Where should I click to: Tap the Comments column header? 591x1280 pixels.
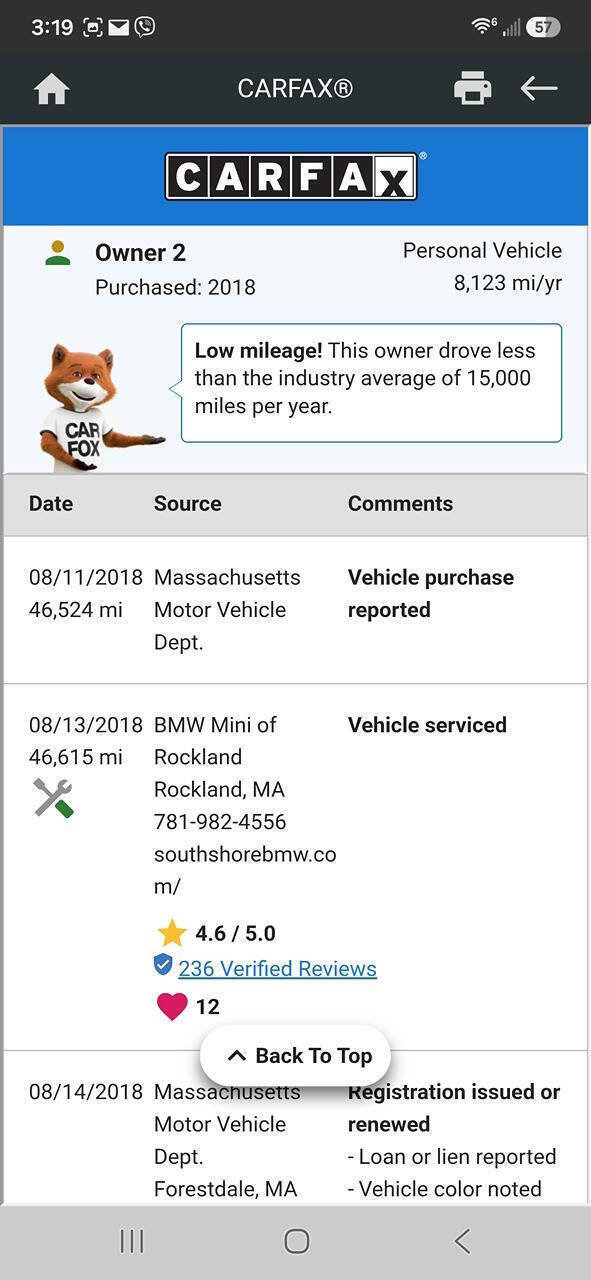(400, 503)
